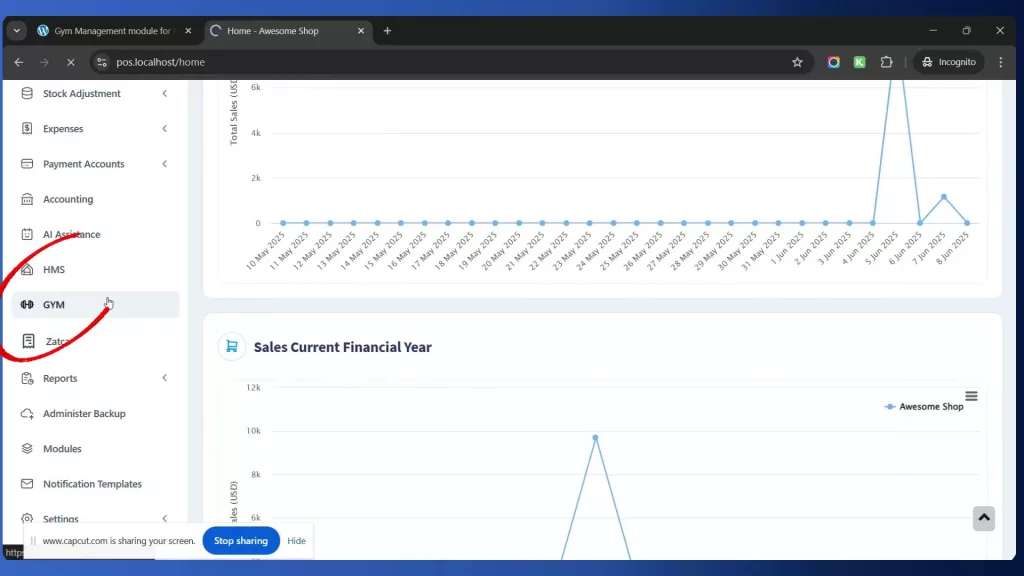Expand the Stock Adjustment submenu chevron
1024x576 pixels.
tap(165, 93)
